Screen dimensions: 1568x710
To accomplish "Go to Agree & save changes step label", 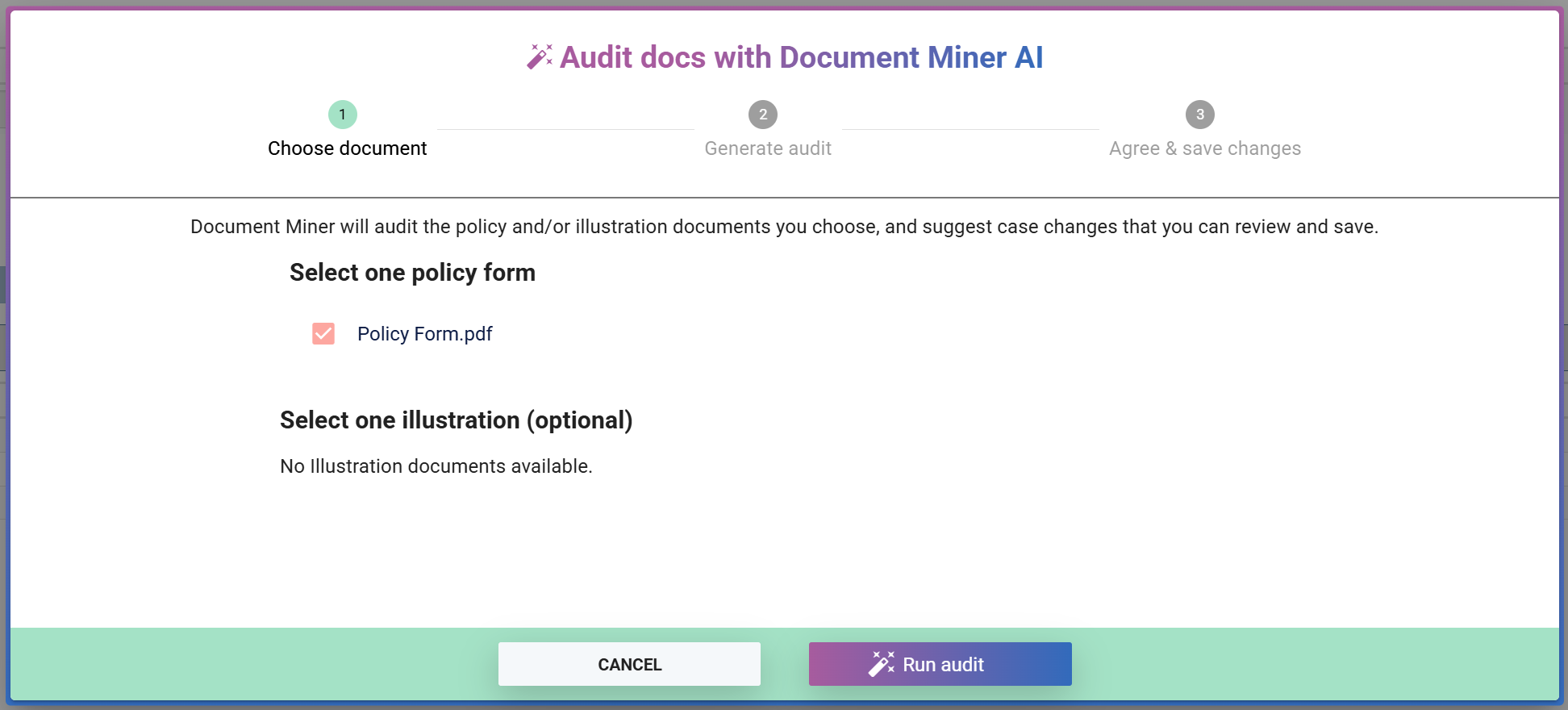I will click(x=1204, y=148).
